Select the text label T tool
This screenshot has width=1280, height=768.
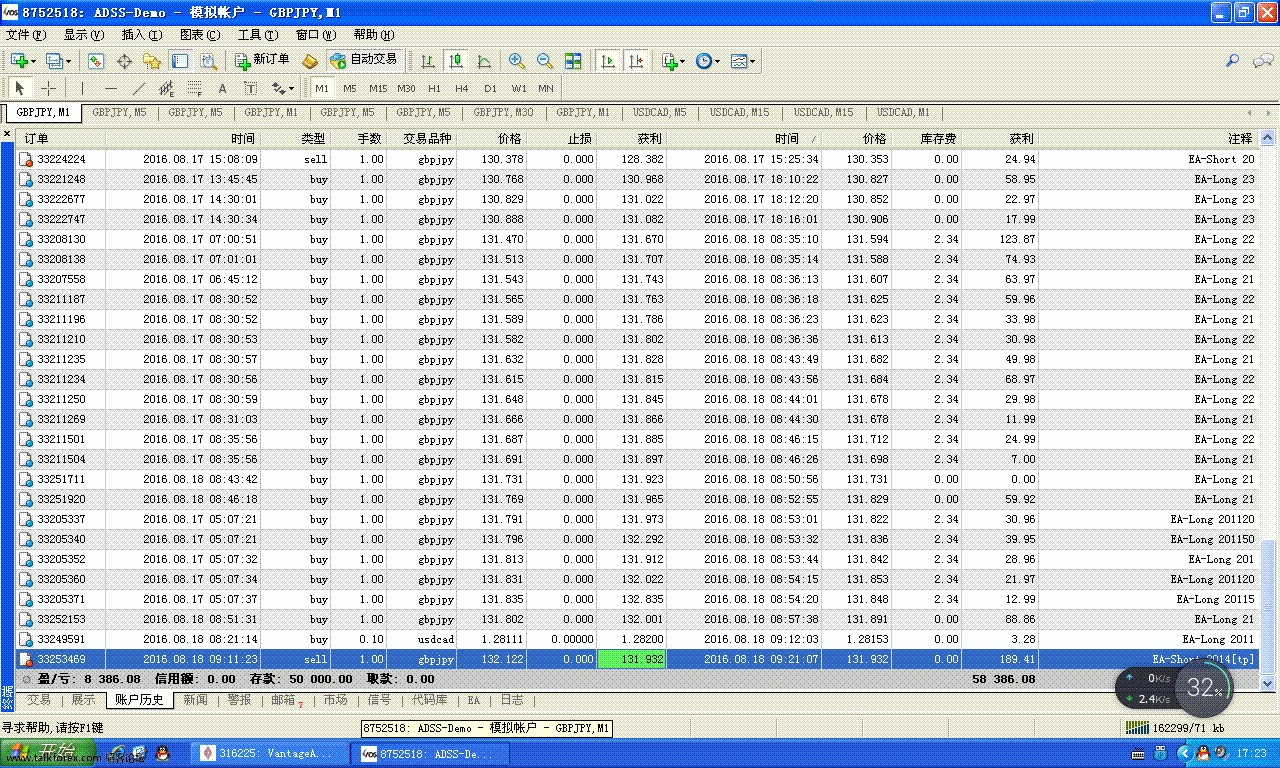(x=251, y=88)
